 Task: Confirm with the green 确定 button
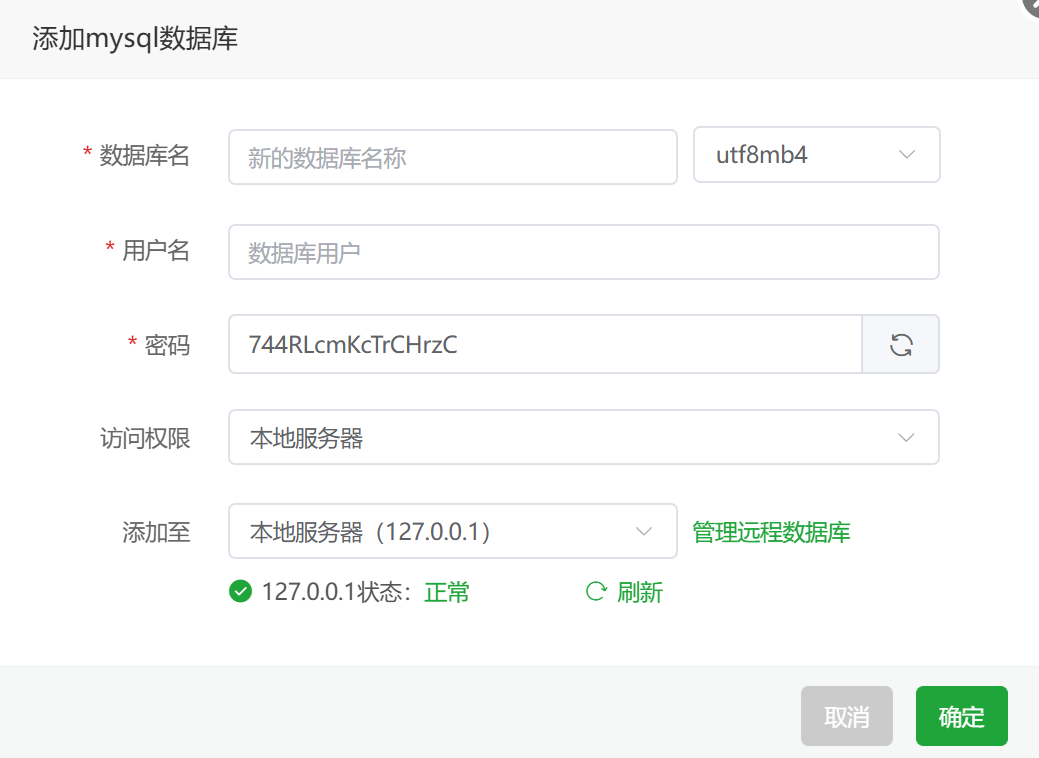pos(961,716)
